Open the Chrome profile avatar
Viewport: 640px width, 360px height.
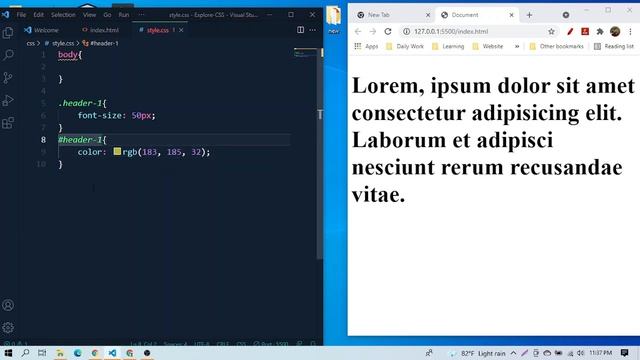point(615,31)
